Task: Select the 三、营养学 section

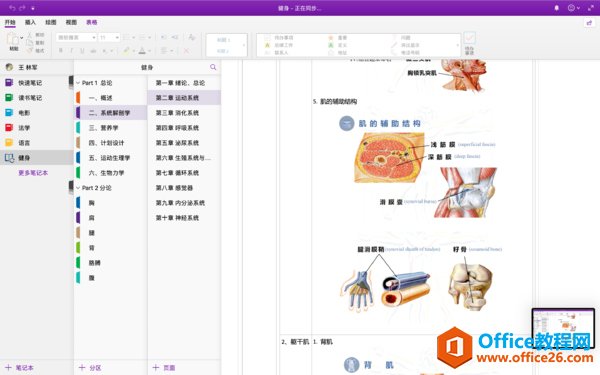Action: point(111,128)
